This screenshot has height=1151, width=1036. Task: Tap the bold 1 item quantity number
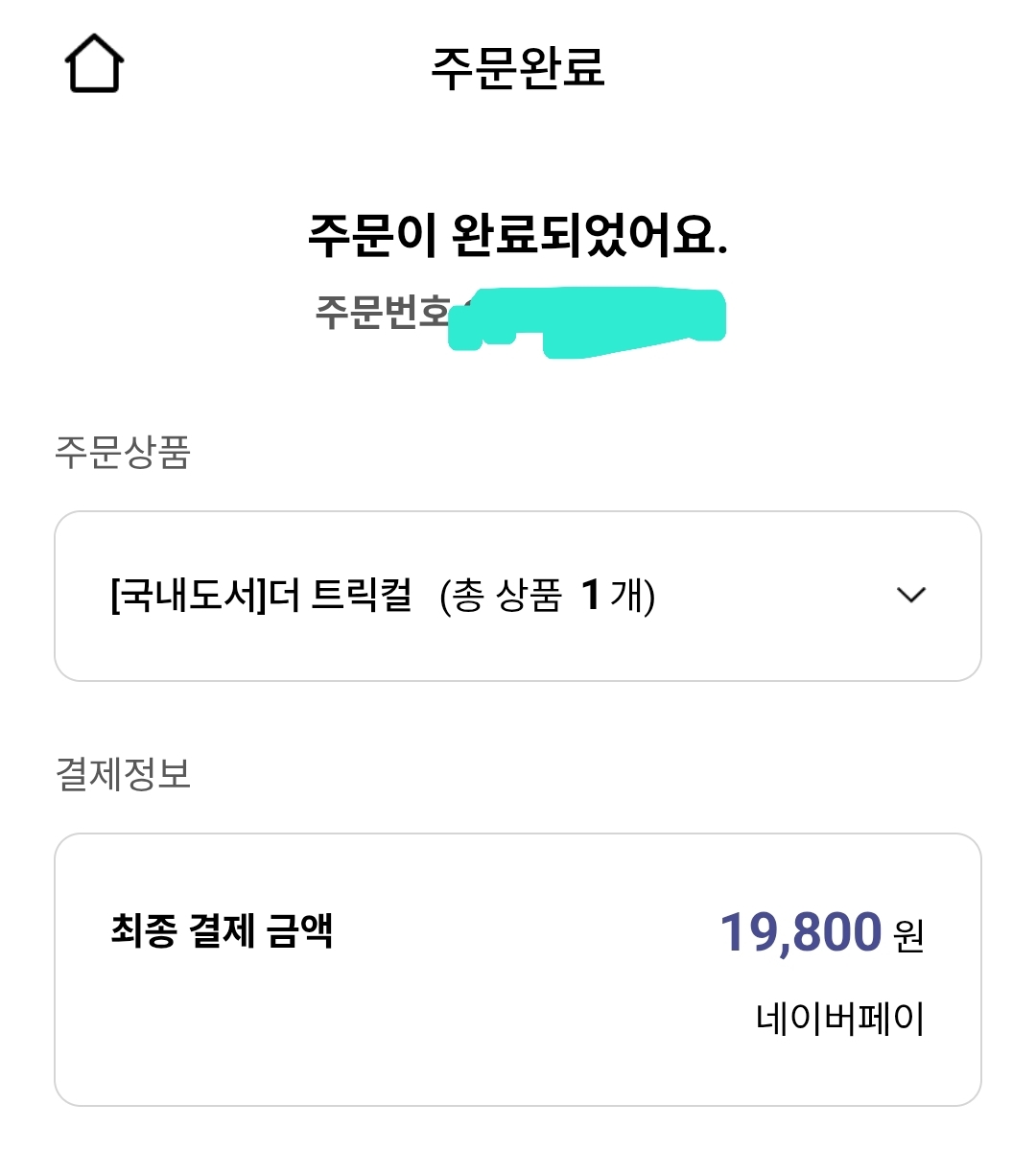coord(590,596)
